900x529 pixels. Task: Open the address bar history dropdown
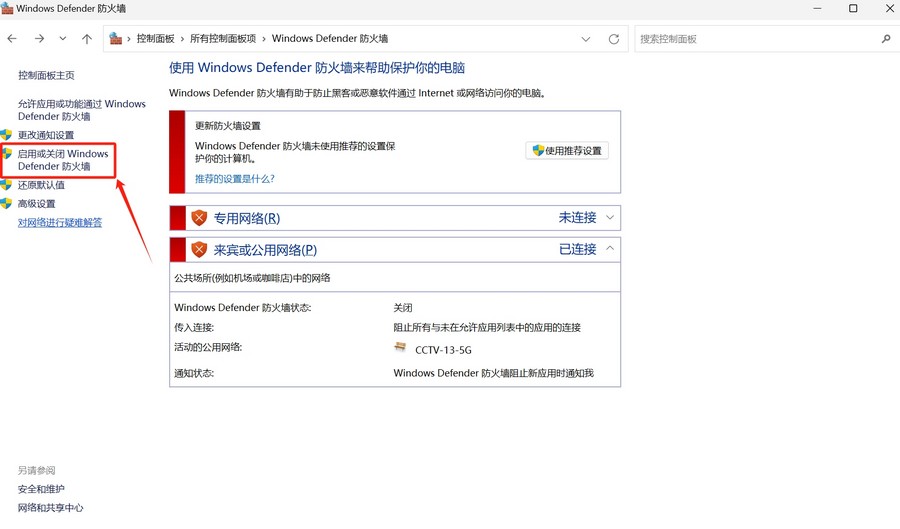click(x=585, y=39)
